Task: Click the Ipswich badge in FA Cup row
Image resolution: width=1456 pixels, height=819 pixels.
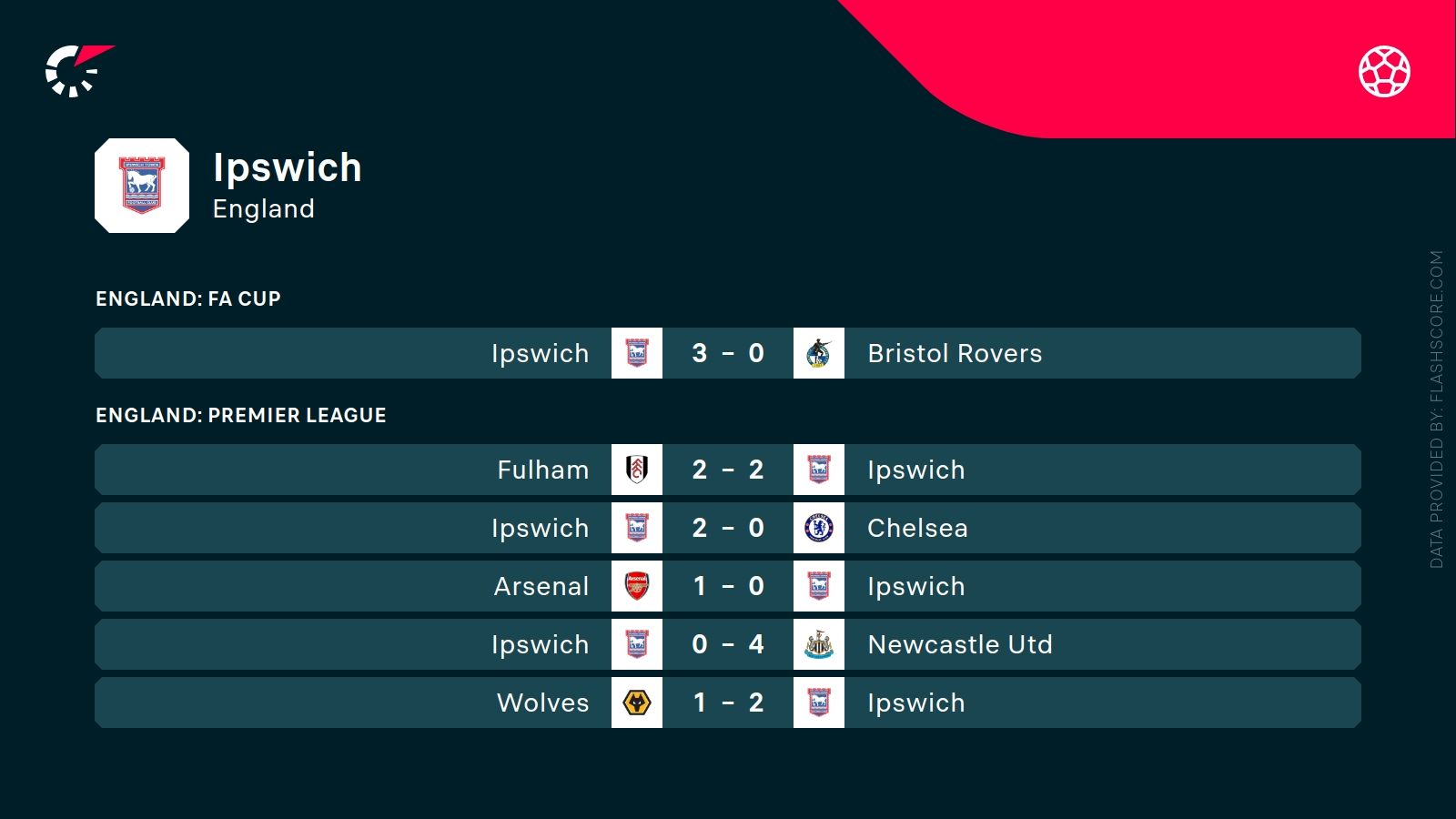Action: pos(637,353)
